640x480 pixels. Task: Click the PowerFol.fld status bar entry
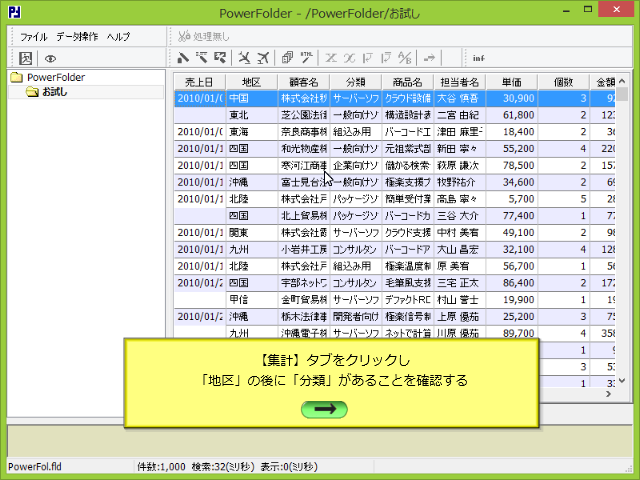[35, 467]
